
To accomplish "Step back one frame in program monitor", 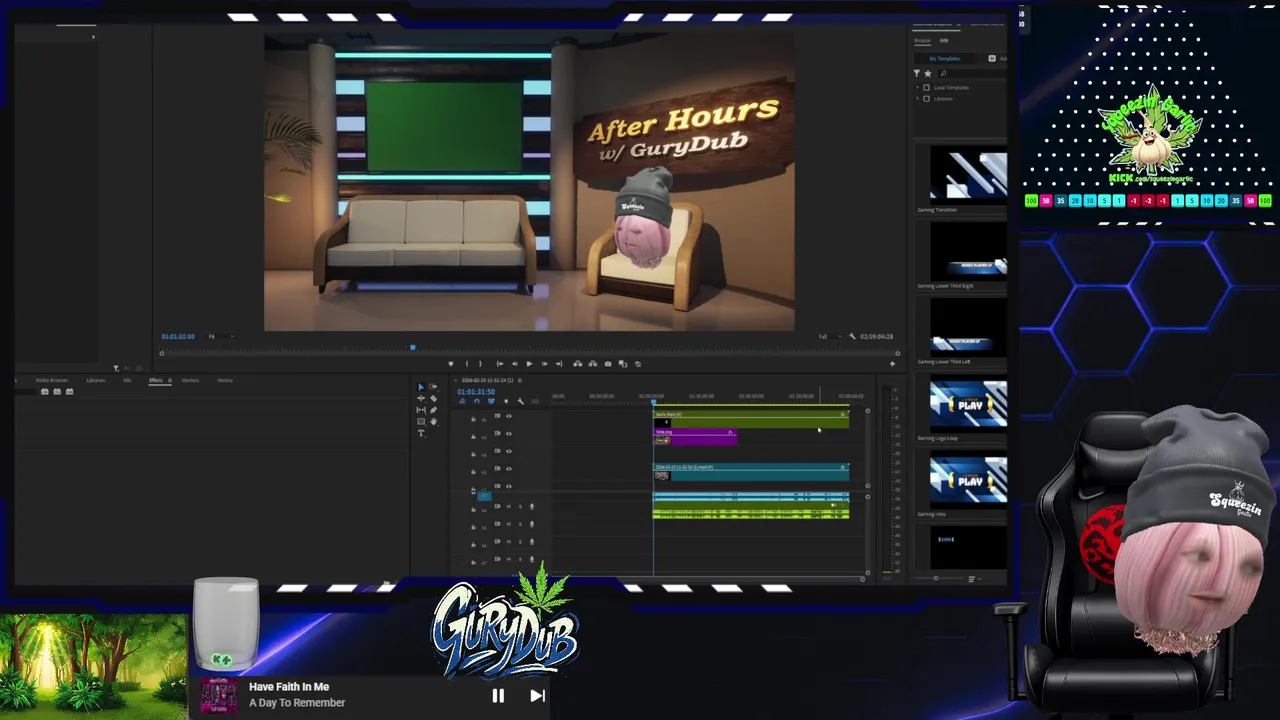I will click(x=515, y=363).
